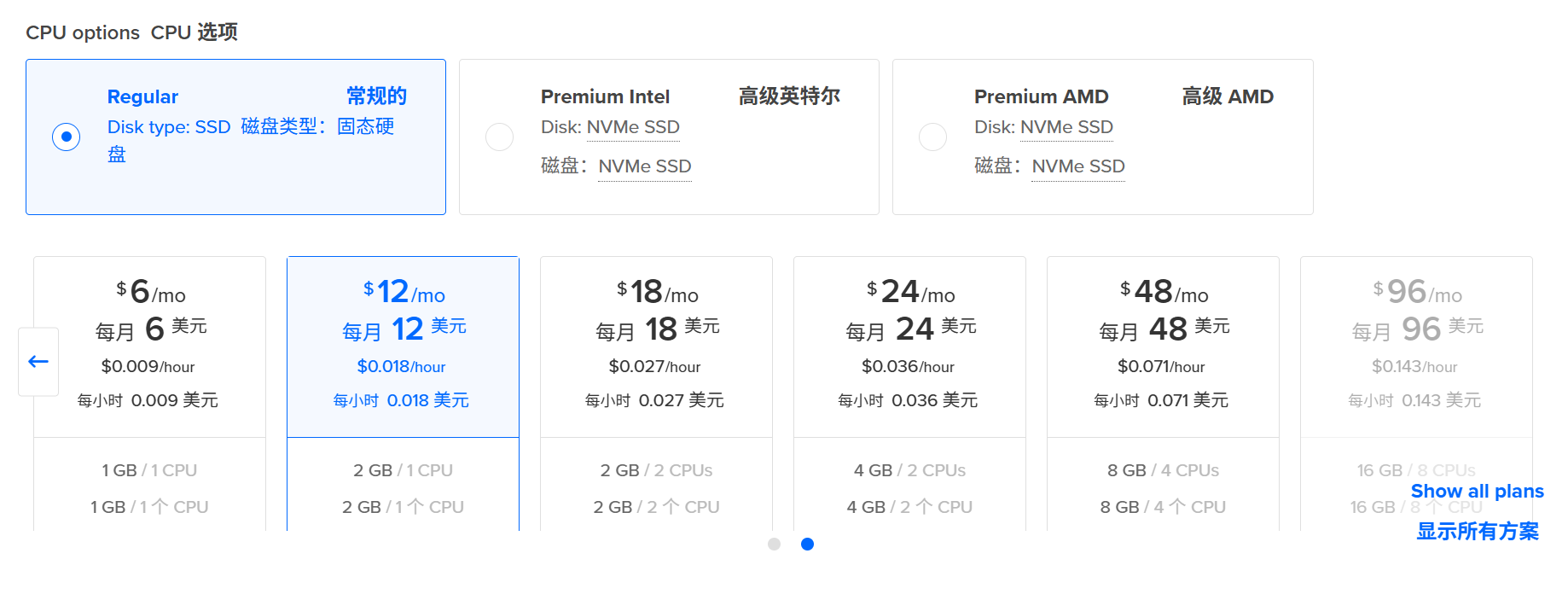1568x600 pixels.
Task: Click the blue active pagination dot
Action: tap(807, 545)
